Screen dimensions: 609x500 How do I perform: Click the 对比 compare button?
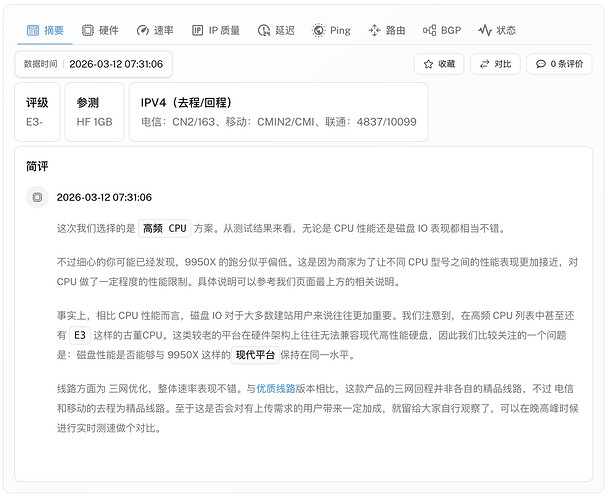[495, 64]
